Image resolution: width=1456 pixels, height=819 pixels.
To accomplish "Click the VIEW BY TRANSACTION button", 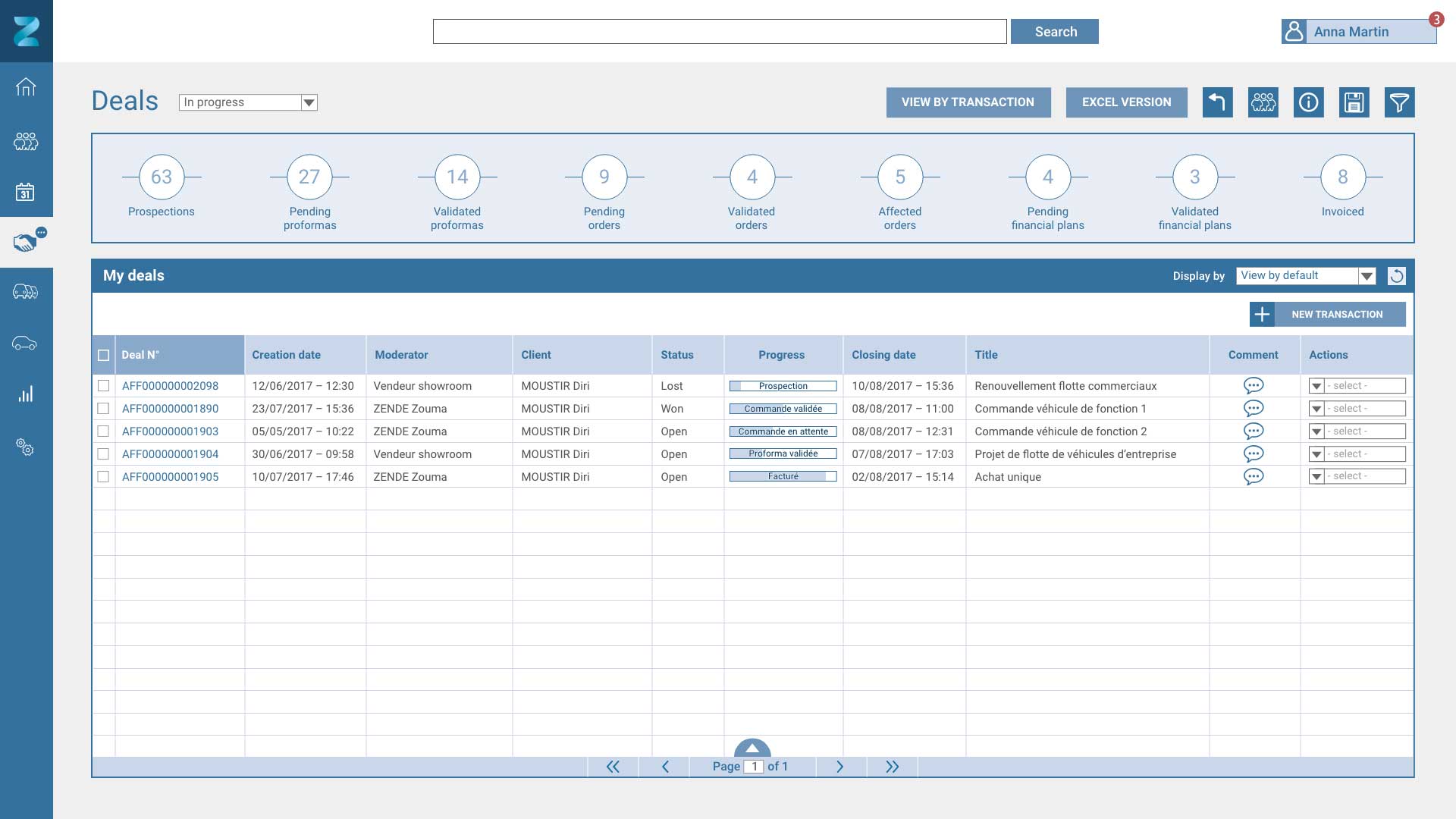I will point(968,102).
